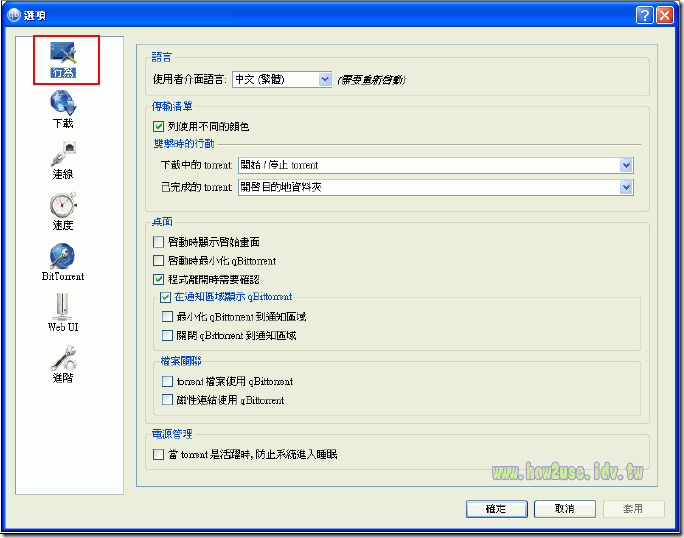Click the qBittorrent icon in title bar
Image resolution: width=684 pixels, height=538 pixels.
[x=13, y=15]
